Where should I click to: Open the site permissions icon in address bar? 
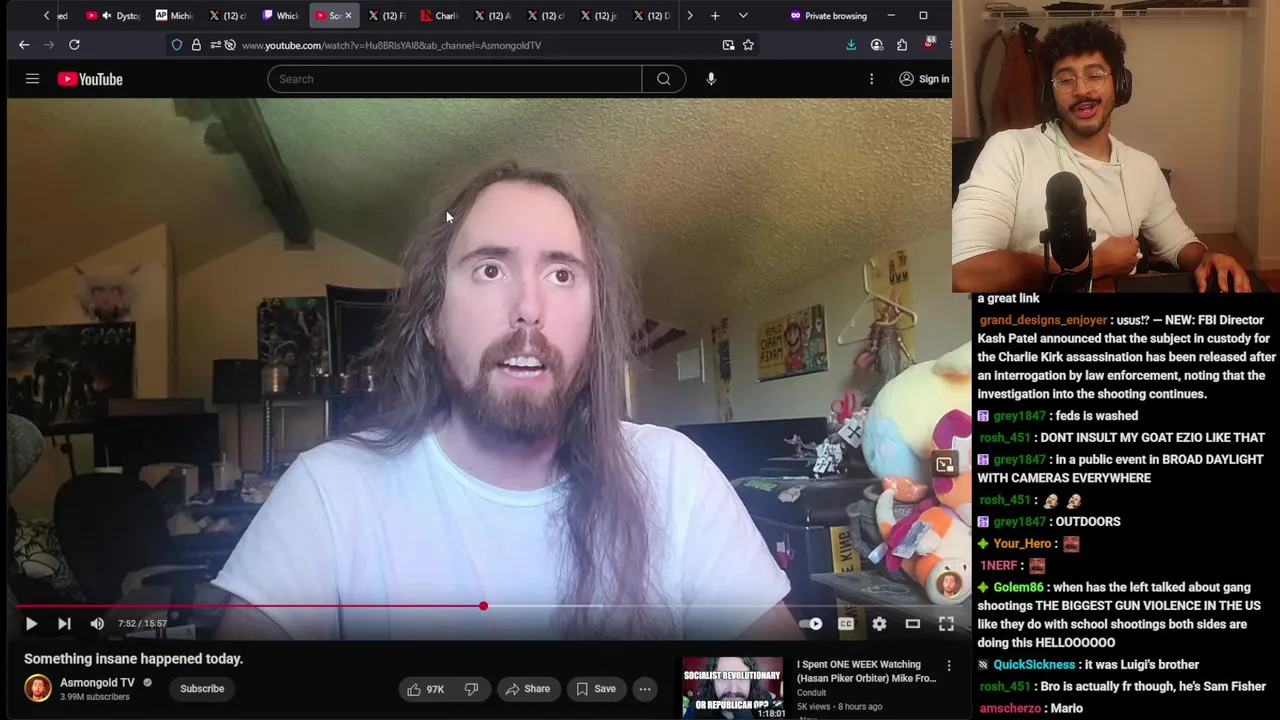pyautogui.click(x=215, y=45)
